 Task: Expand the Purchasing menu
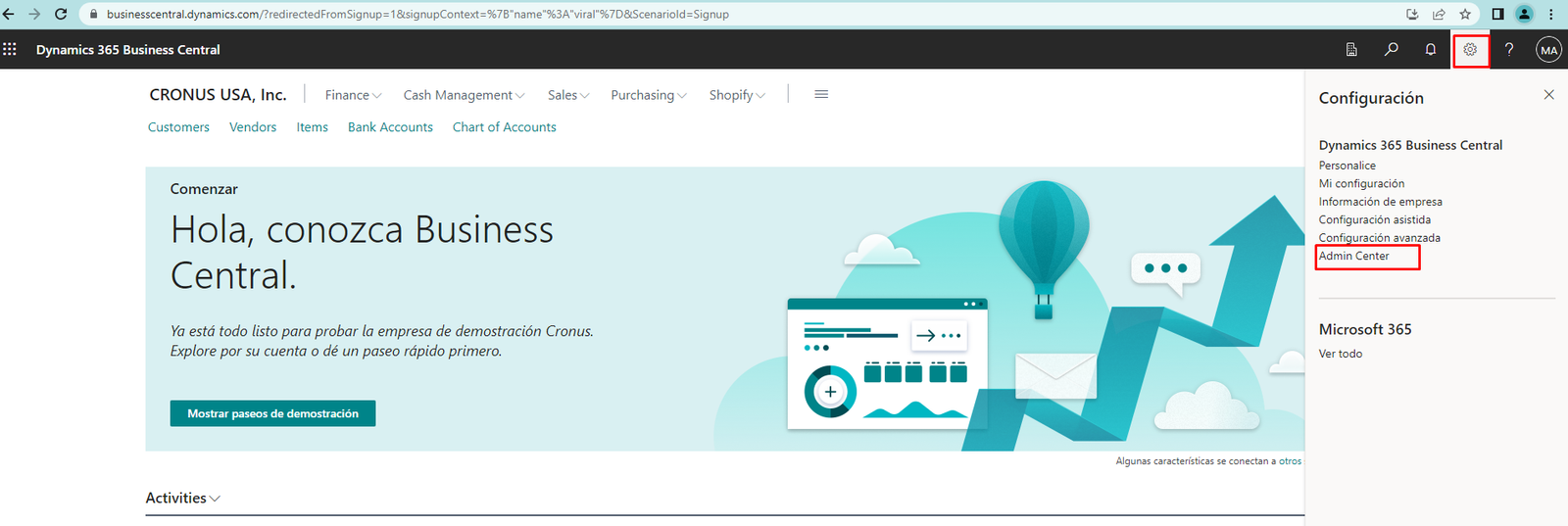649,95
